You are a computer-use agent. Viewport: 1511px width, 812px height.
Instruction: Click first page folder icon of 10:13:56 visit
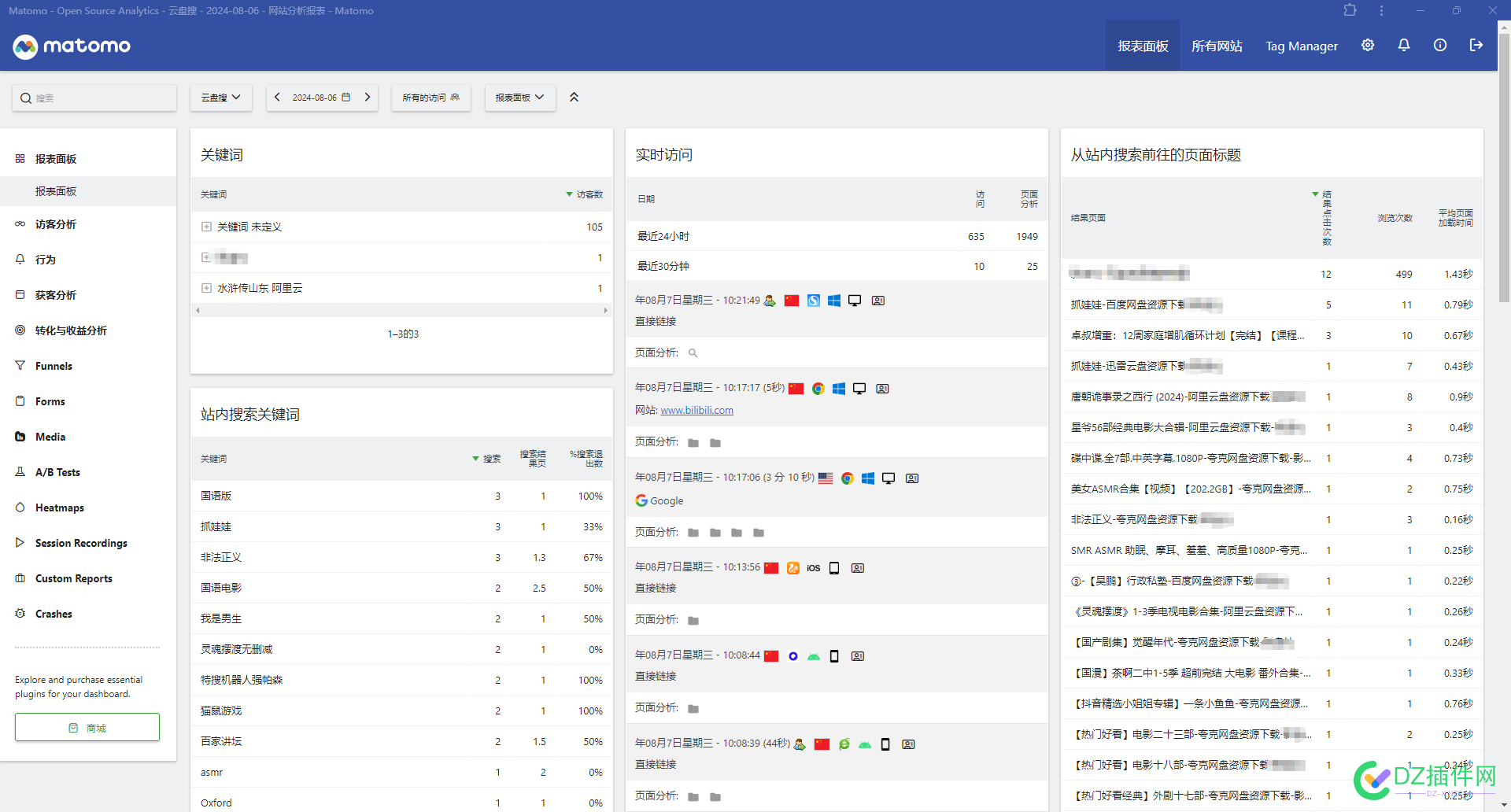(693, 621)
